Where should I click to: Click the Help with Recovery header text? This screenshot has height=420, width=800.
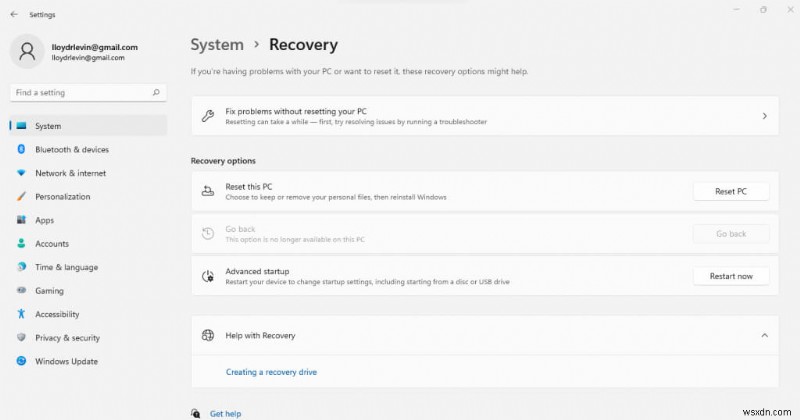tap(260, 335)
